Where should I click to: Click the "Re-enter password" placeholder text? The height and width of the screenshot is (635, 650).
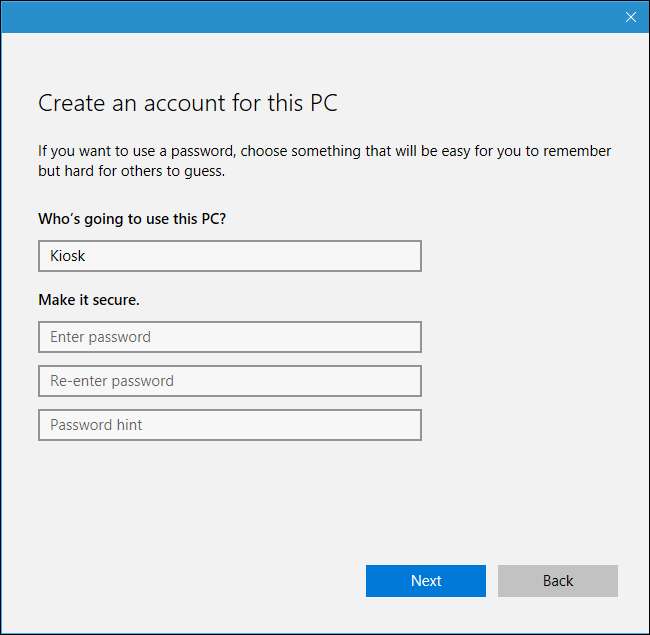coord(112,381)
